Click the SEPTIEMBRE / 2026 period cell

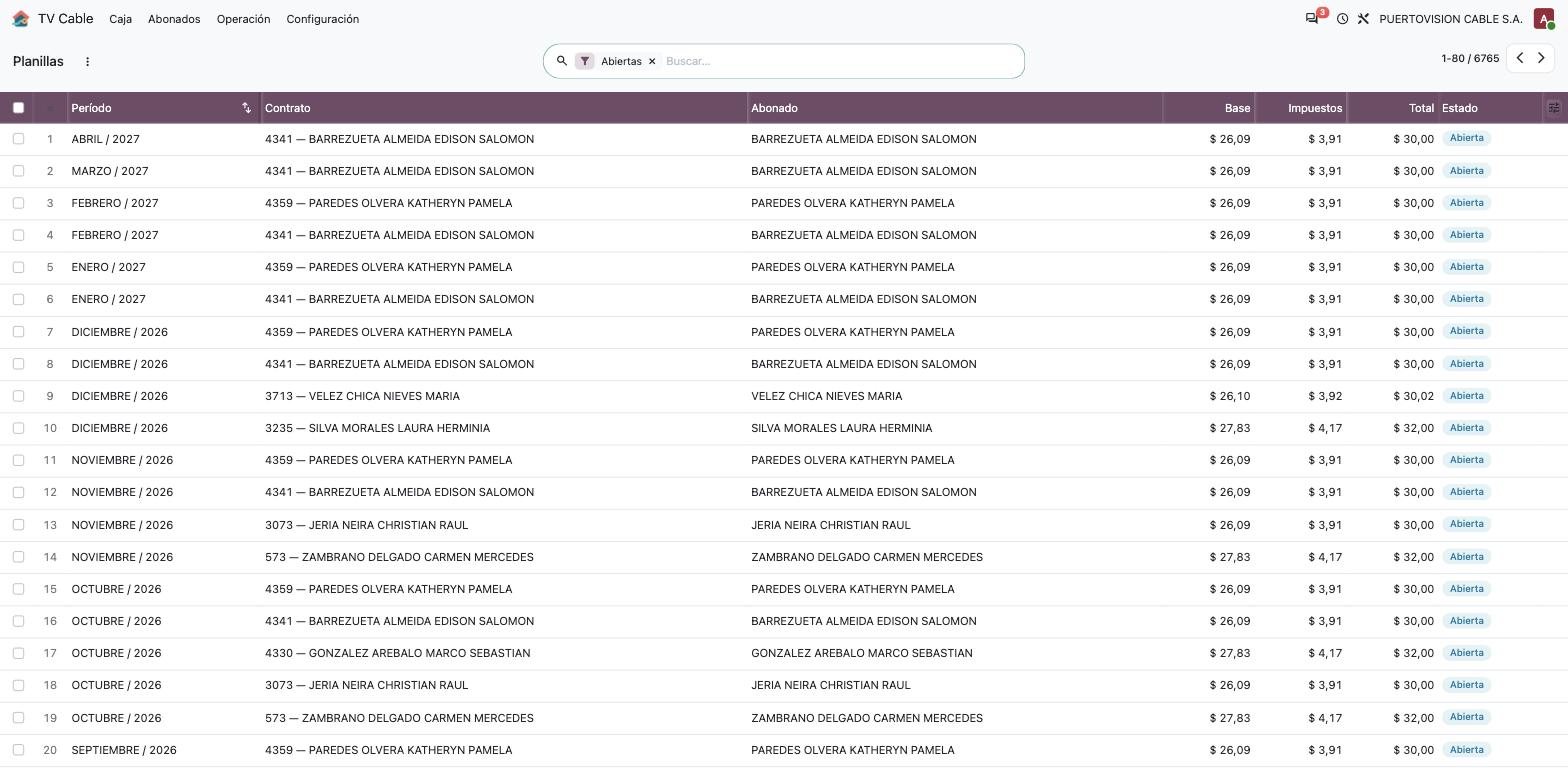click(124, 750)
